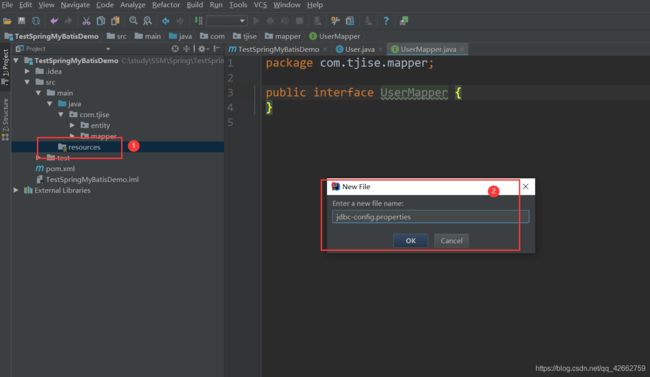Click the Synchronize toolbar icon
The width and height of the screenshot is (650, 377).
pos(36,21)
